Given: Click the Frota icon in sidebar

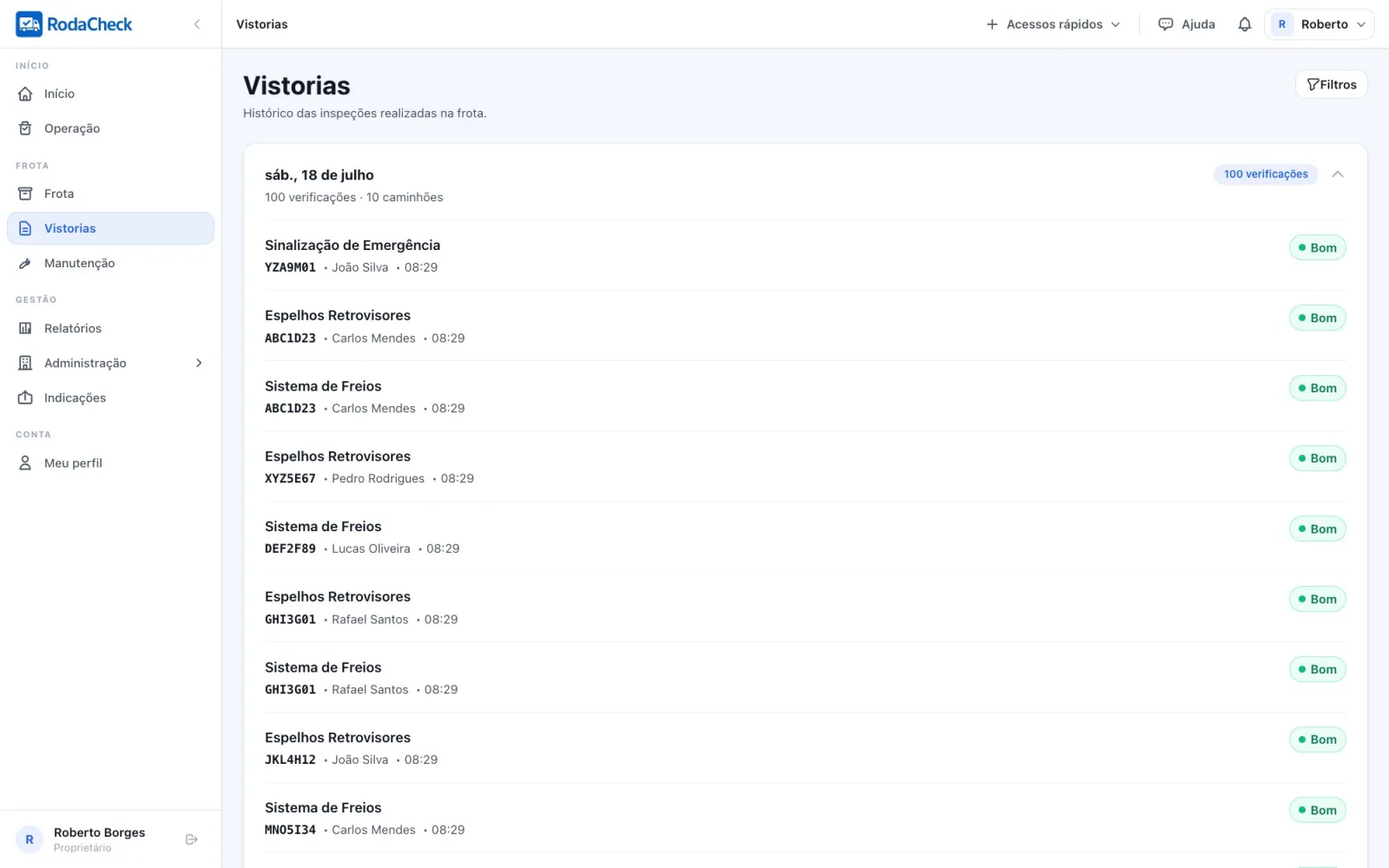Looking at the screenshot, I should click(x=25, y=194).
